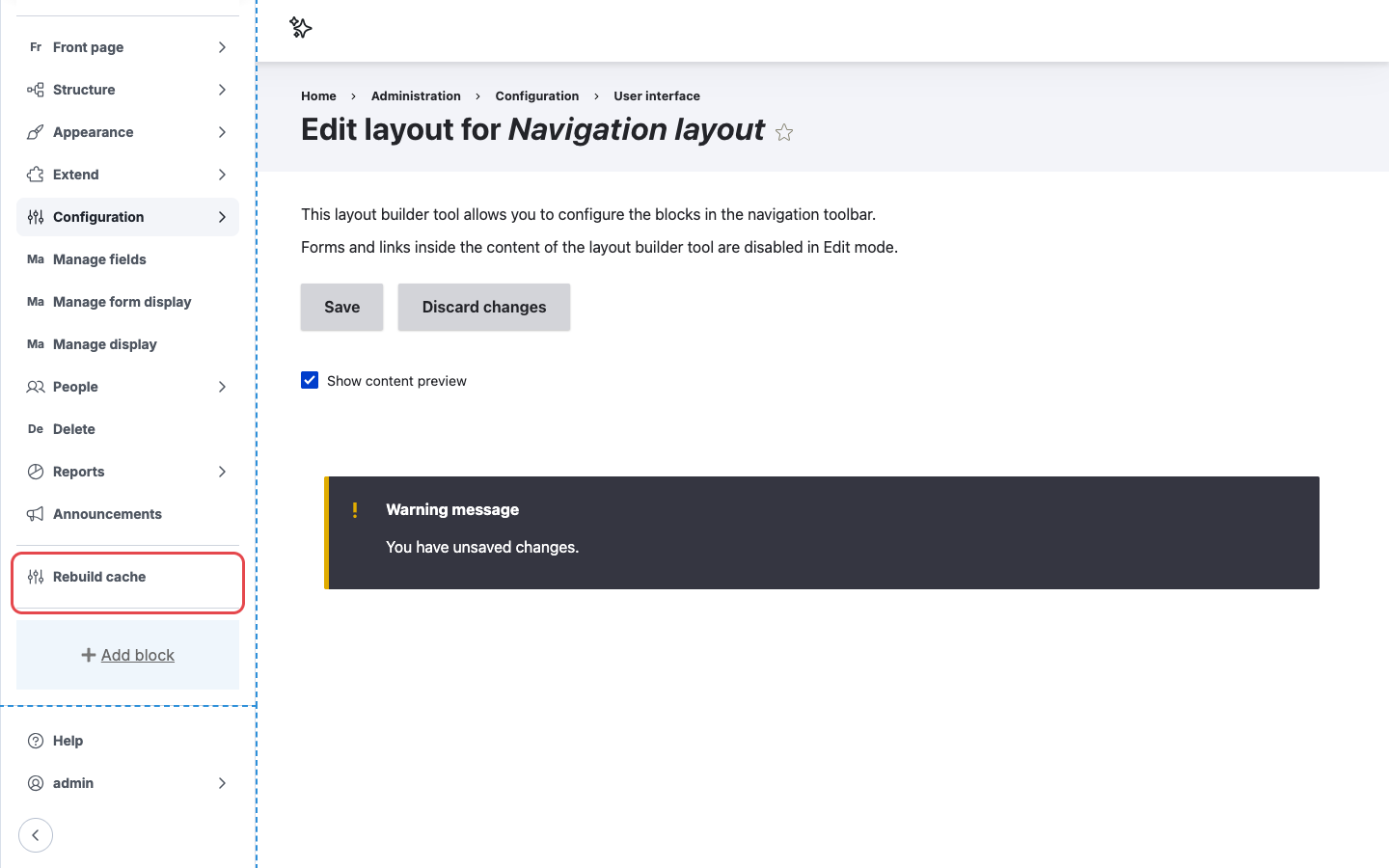Viewport: 1389px width, 868px height.
Task: Click the People users icon
Action: (x=36, y=387)
